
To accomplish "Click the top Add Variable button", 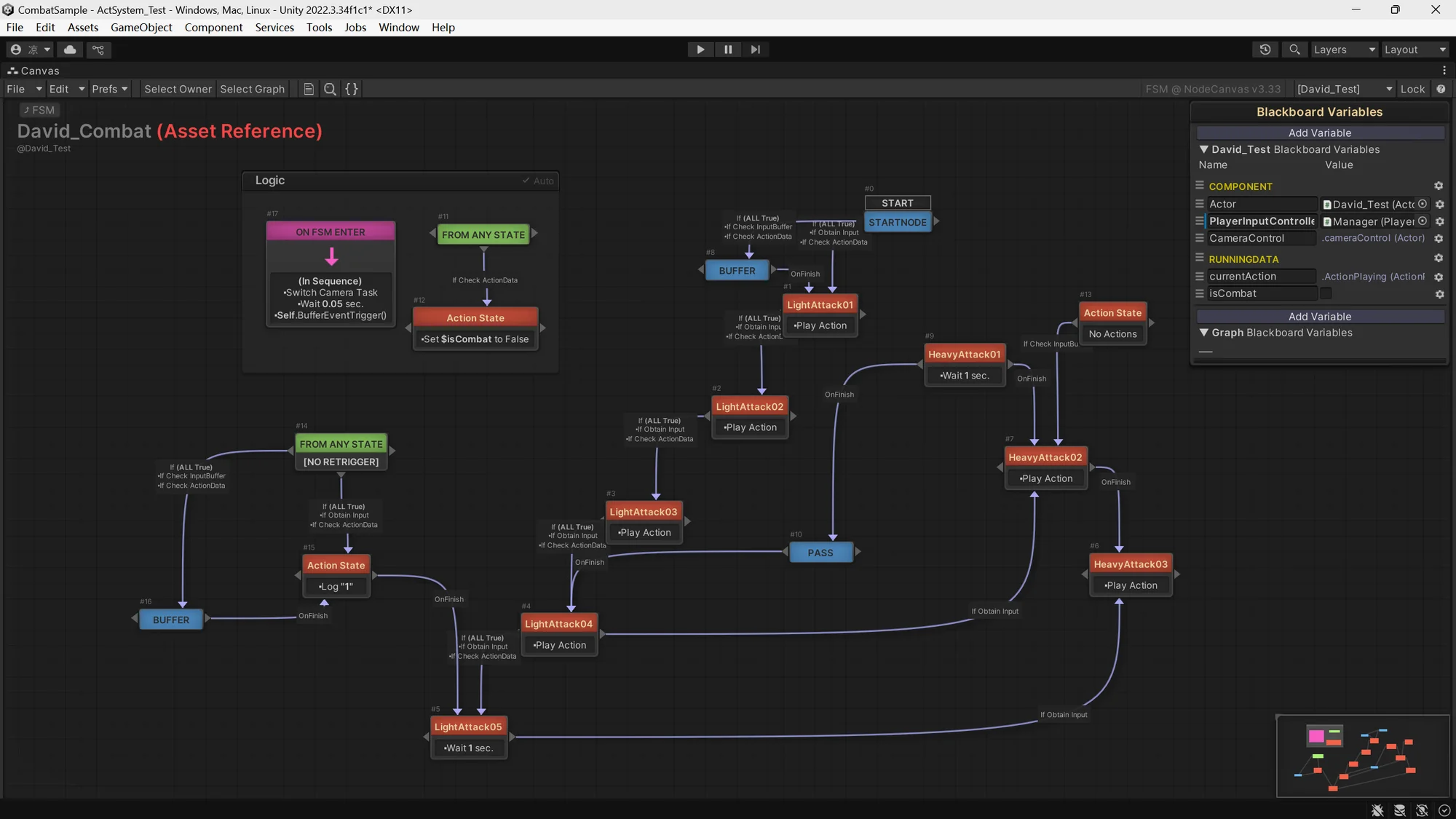I will click(x=1319, y=132).
